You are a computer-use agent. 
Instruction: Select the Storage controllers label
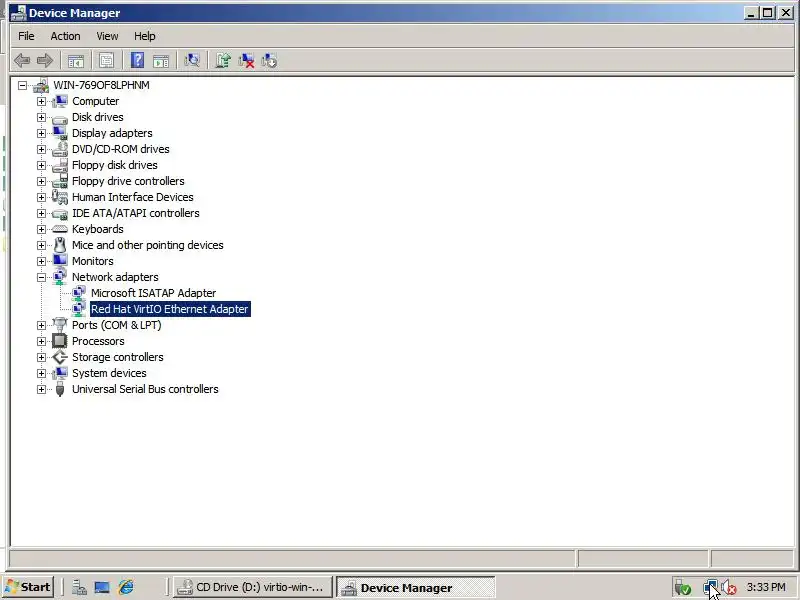[x=118, y=357]
